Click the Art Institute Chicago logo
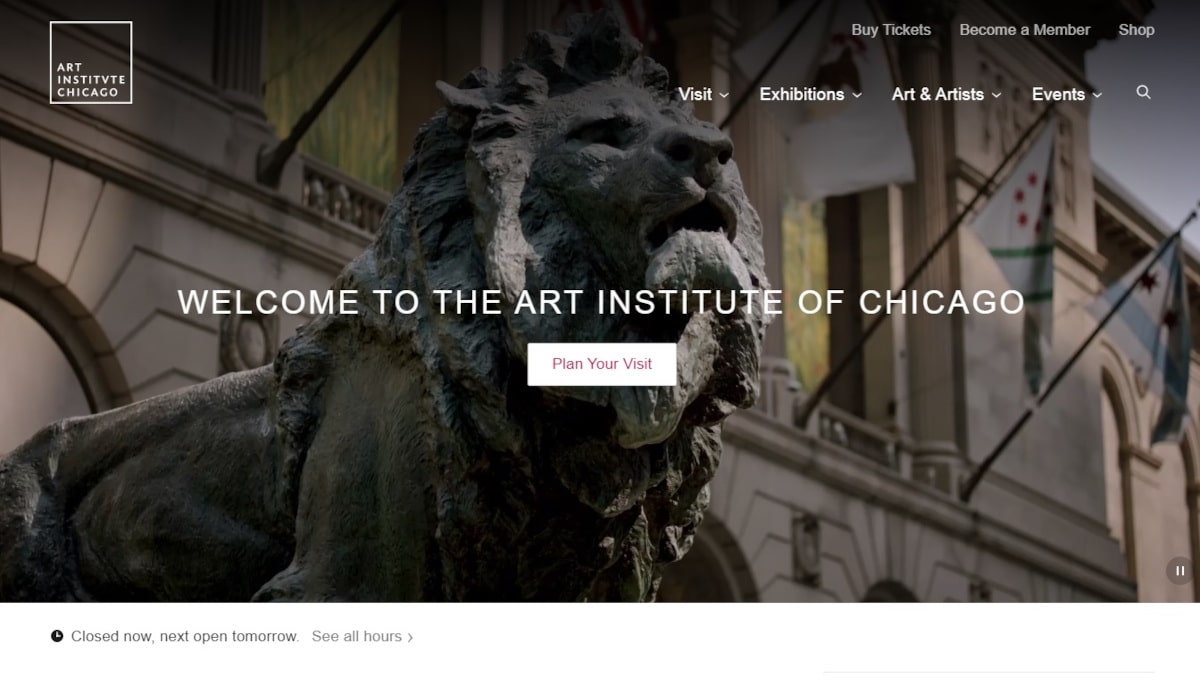The width and height of the screenshot is (1200, 686). [91, 63]
